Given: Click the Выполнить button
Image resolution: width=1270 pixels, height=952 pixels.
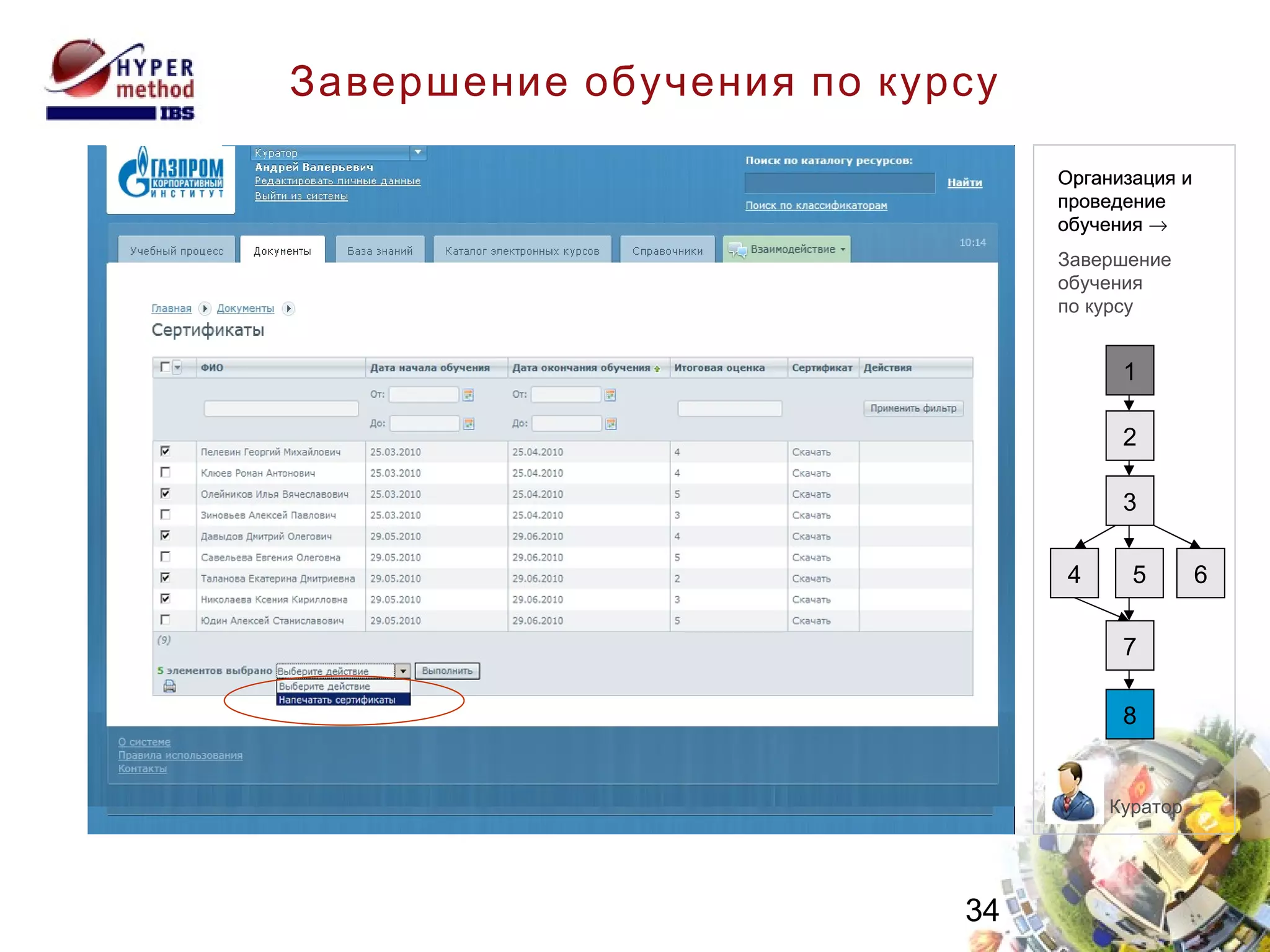Looking at the screenshot, I should [447, 671].
